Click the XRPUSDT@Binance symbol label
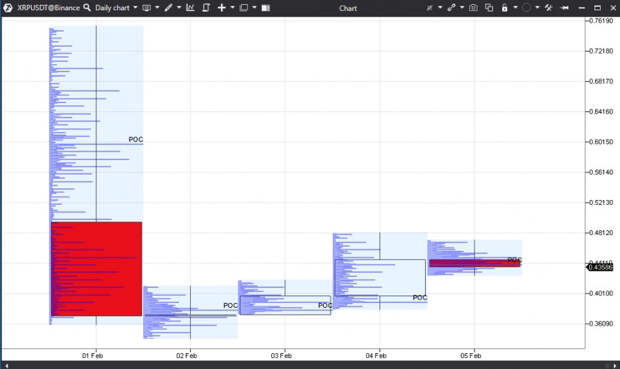This screenshot has height=369, width=620. [48, 8]
